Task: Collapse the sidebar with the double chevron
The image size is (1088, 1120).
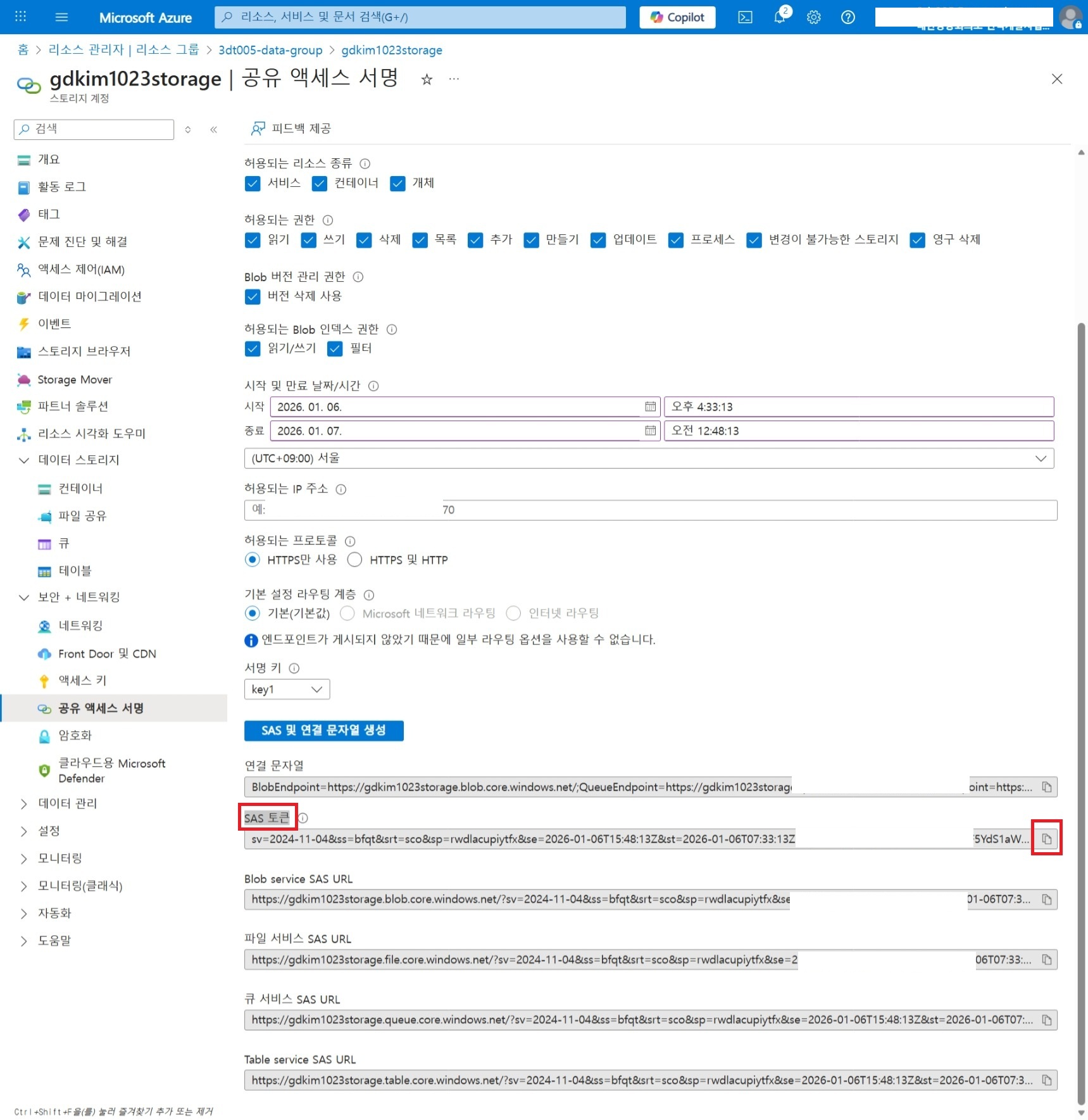Action: pyautogui.click(x=214, y=129)
